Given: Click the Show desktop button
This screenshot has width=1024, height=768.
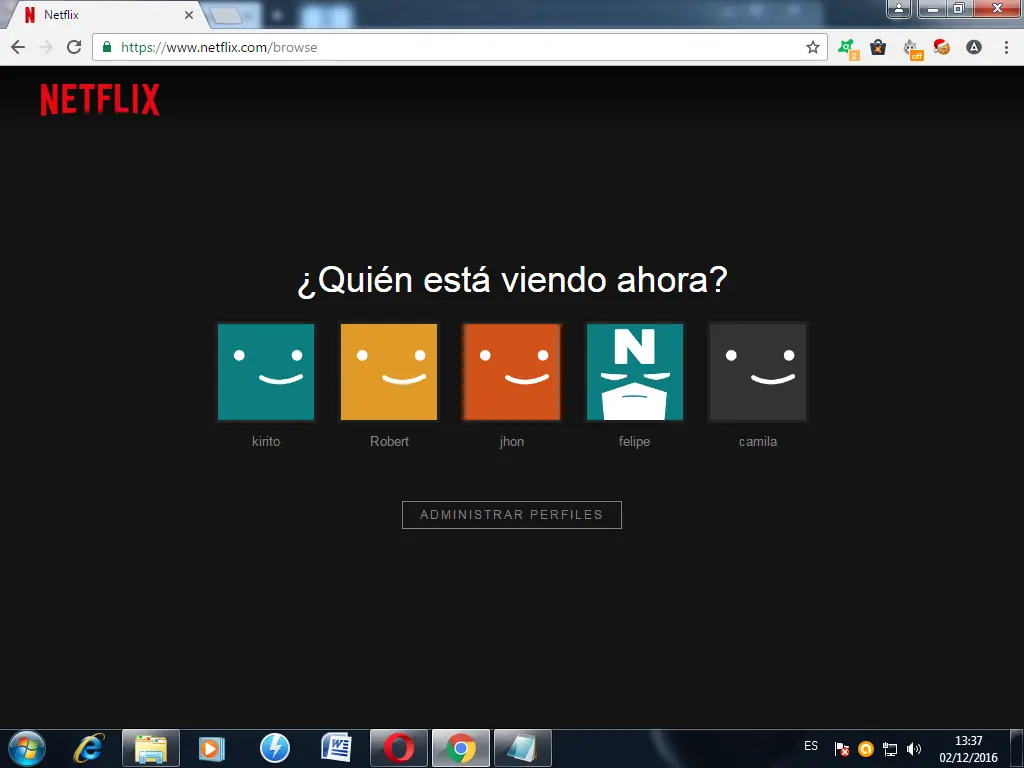Looking at the screenshot, I should pos(1017,748).
